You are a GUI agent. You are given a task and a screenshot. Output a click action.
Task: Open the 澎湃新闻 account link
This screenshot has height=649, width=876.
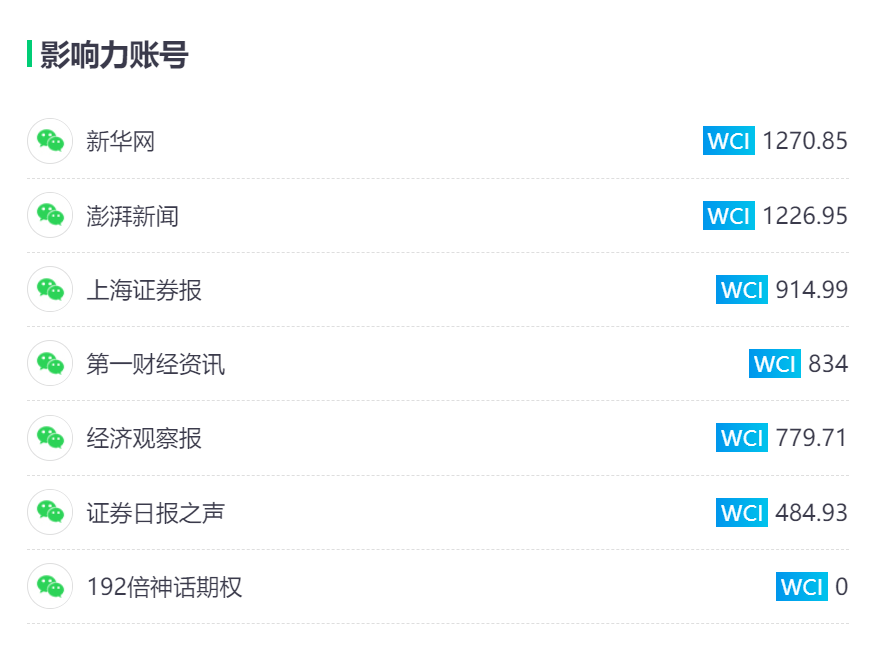pyautogui.click(x=132, y=216)
